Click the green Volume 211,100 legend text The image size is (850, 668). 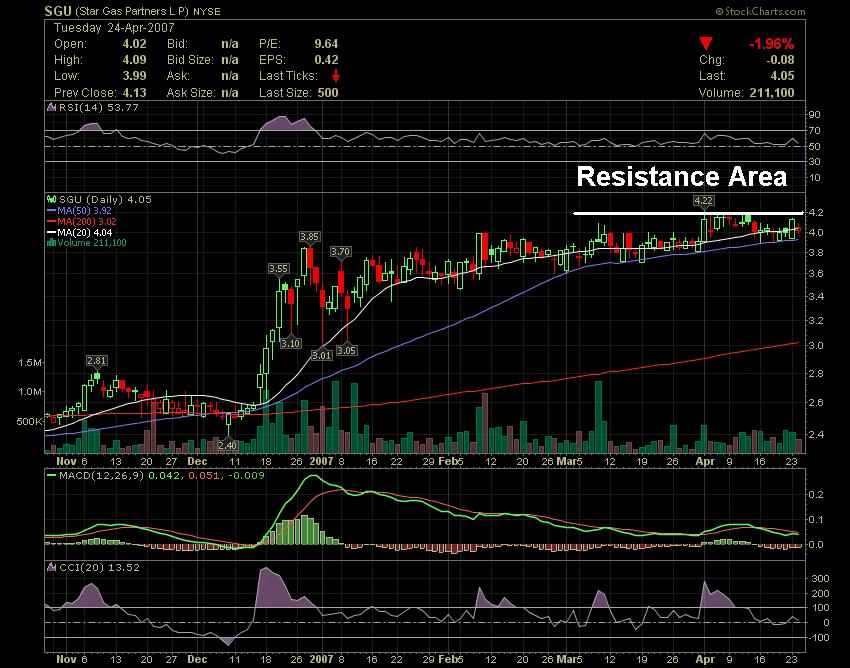coord(92,242)
